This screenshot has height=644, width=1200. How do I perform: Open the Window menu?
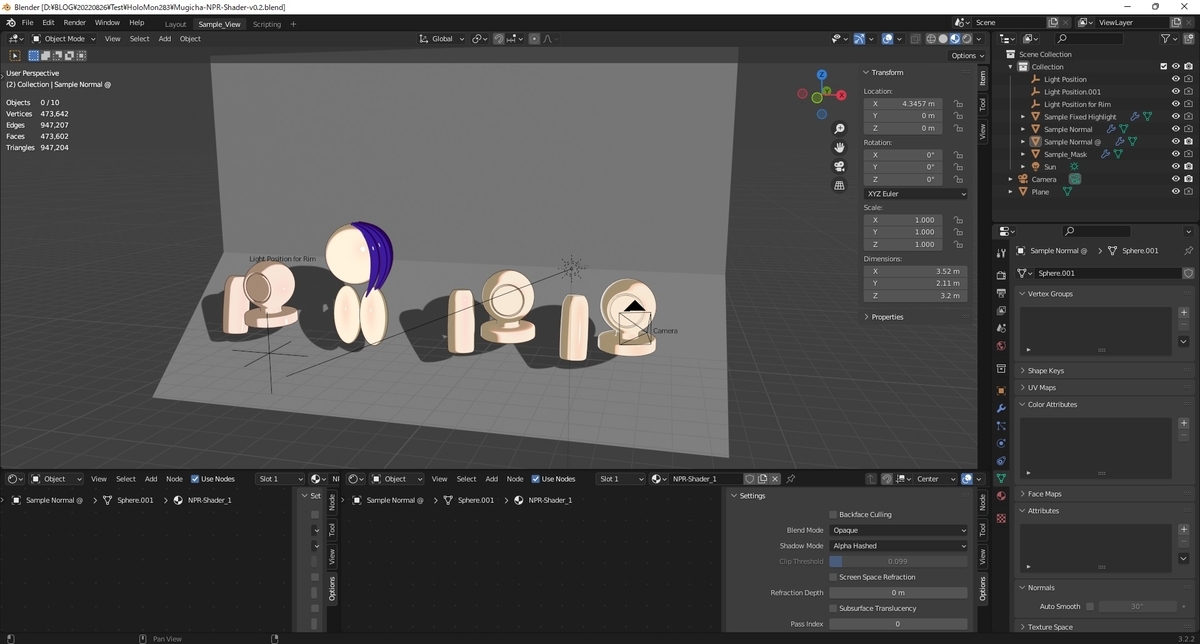click(x=107, y=22)
